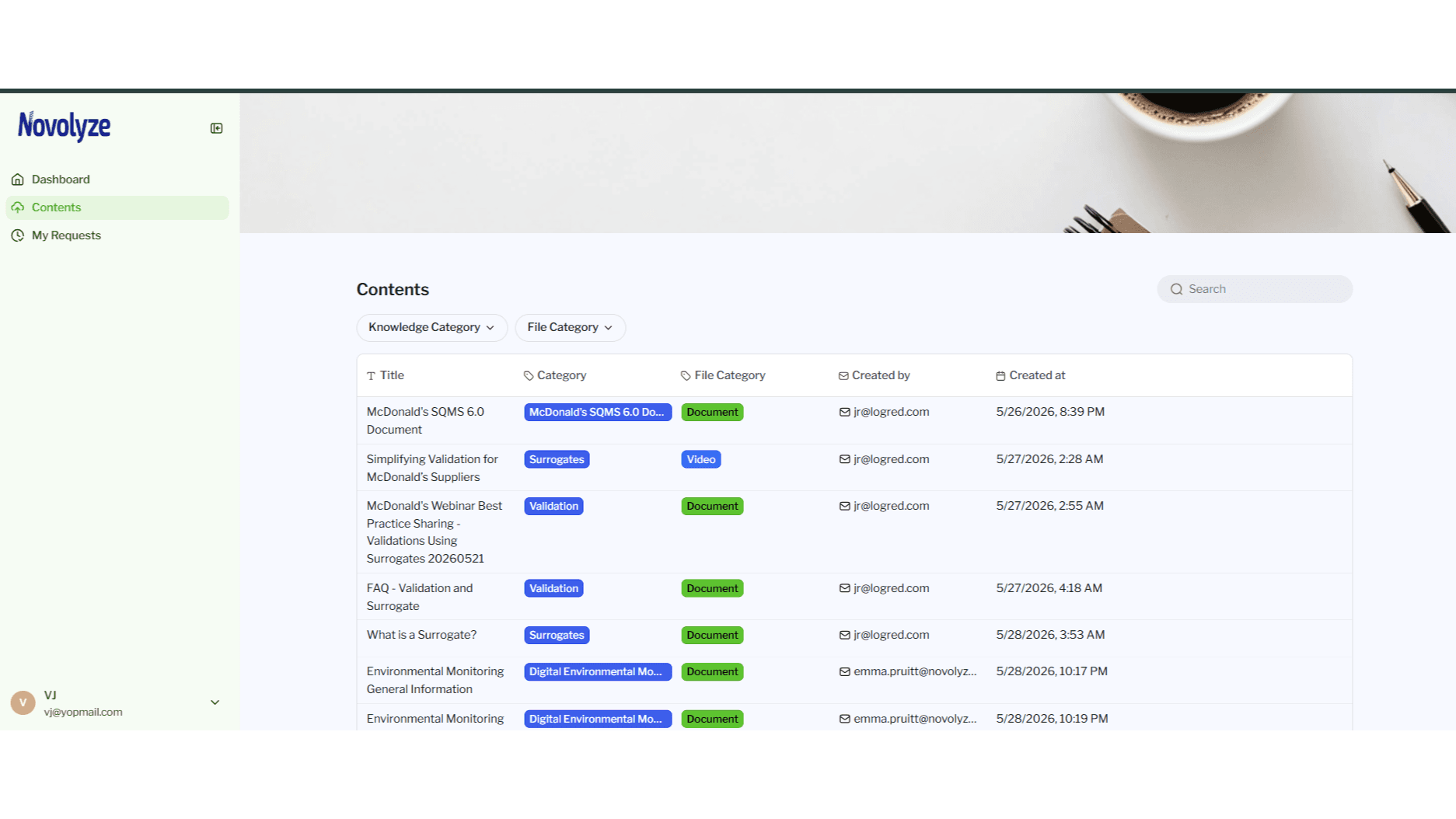
Task: Click Document badge in McDonald's Webinar row
Action: (712, 506)
